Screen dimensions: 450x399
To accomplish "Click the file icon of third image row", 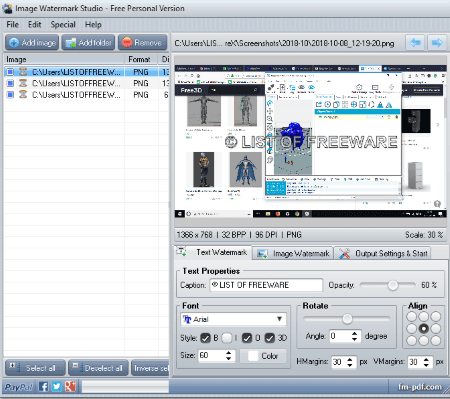I will (x=23, y=95).
